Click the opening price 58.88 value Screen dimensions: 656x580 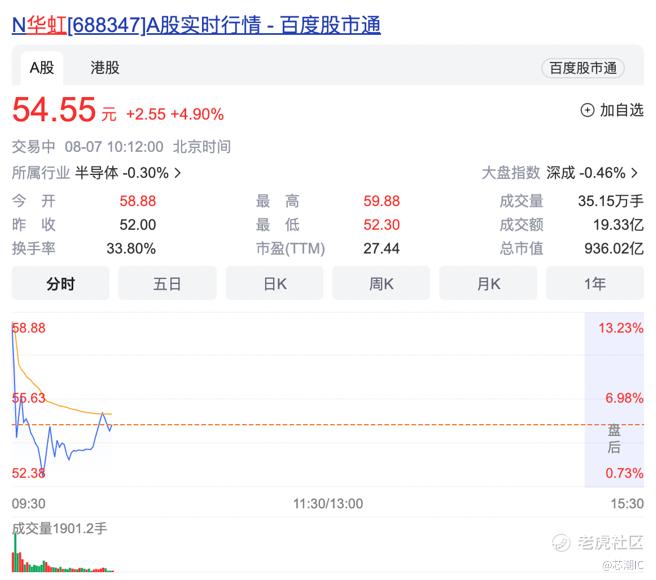pos(138,201)
